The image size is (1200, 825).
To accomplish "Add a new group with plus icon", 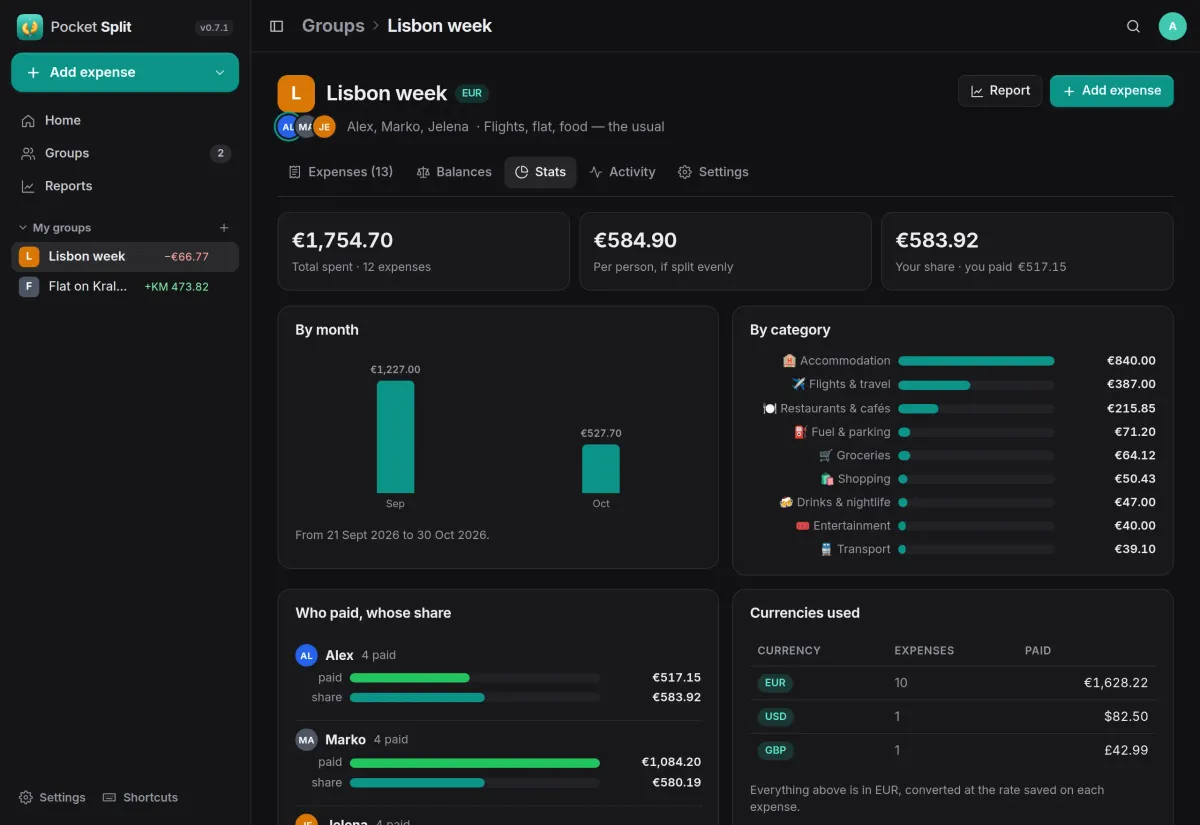I will [x=224, y=228].
